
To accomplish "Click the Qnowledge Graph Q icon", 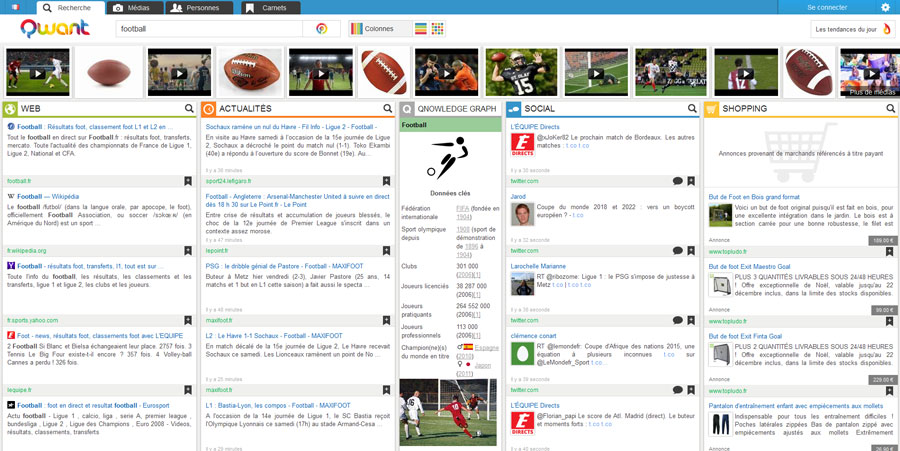I will coord(407,108).
